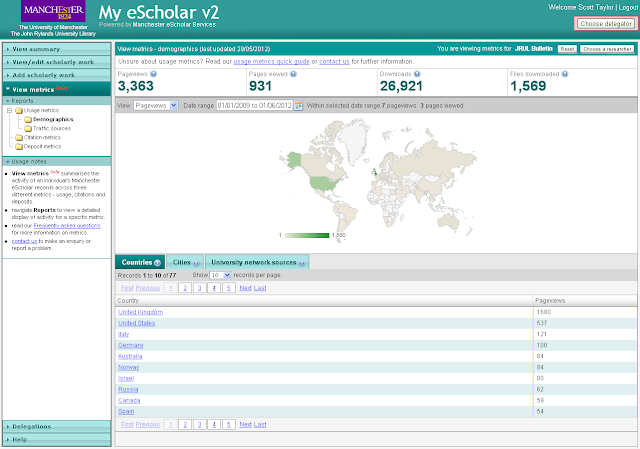Screen dimensions: 640x449
Task: Open the date range calendar icon
Action: [x=298, y=106]
